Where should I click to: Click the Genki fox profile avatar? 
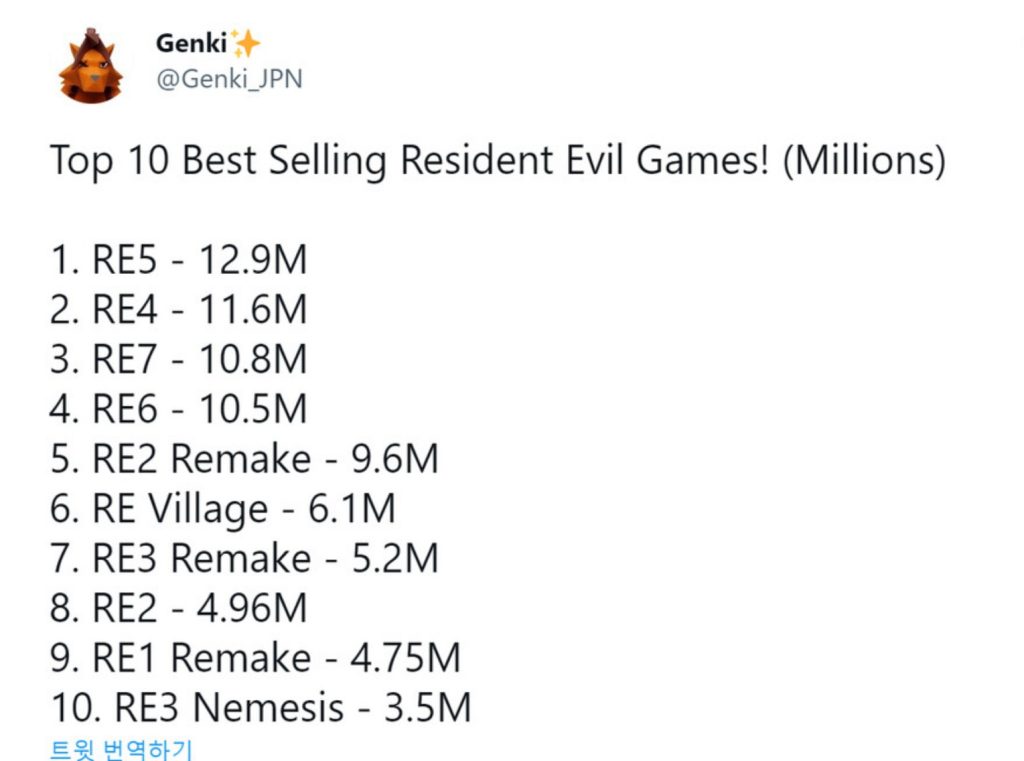pyautogui.click(x=90, y=66)
